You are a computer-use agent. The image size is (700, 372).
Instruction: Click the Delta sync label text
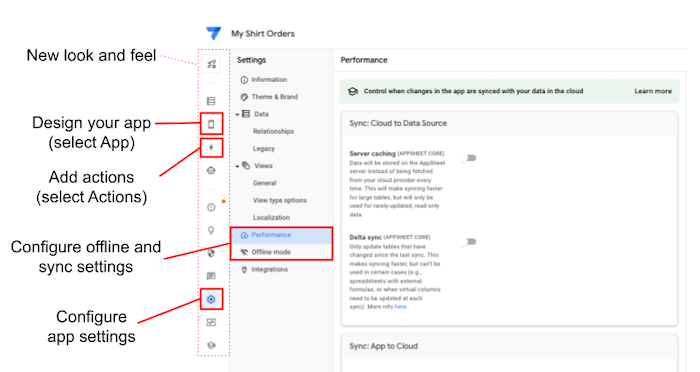(365, 238)
